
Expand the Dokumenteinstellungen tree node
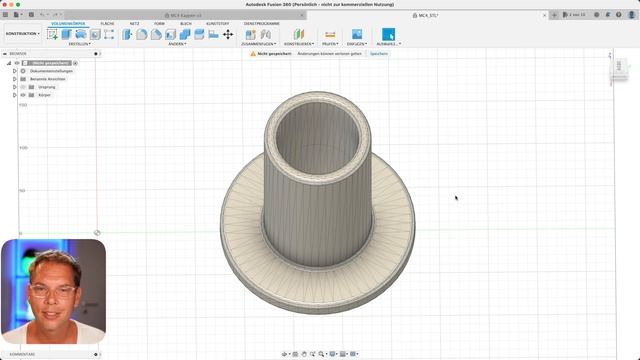15,71
